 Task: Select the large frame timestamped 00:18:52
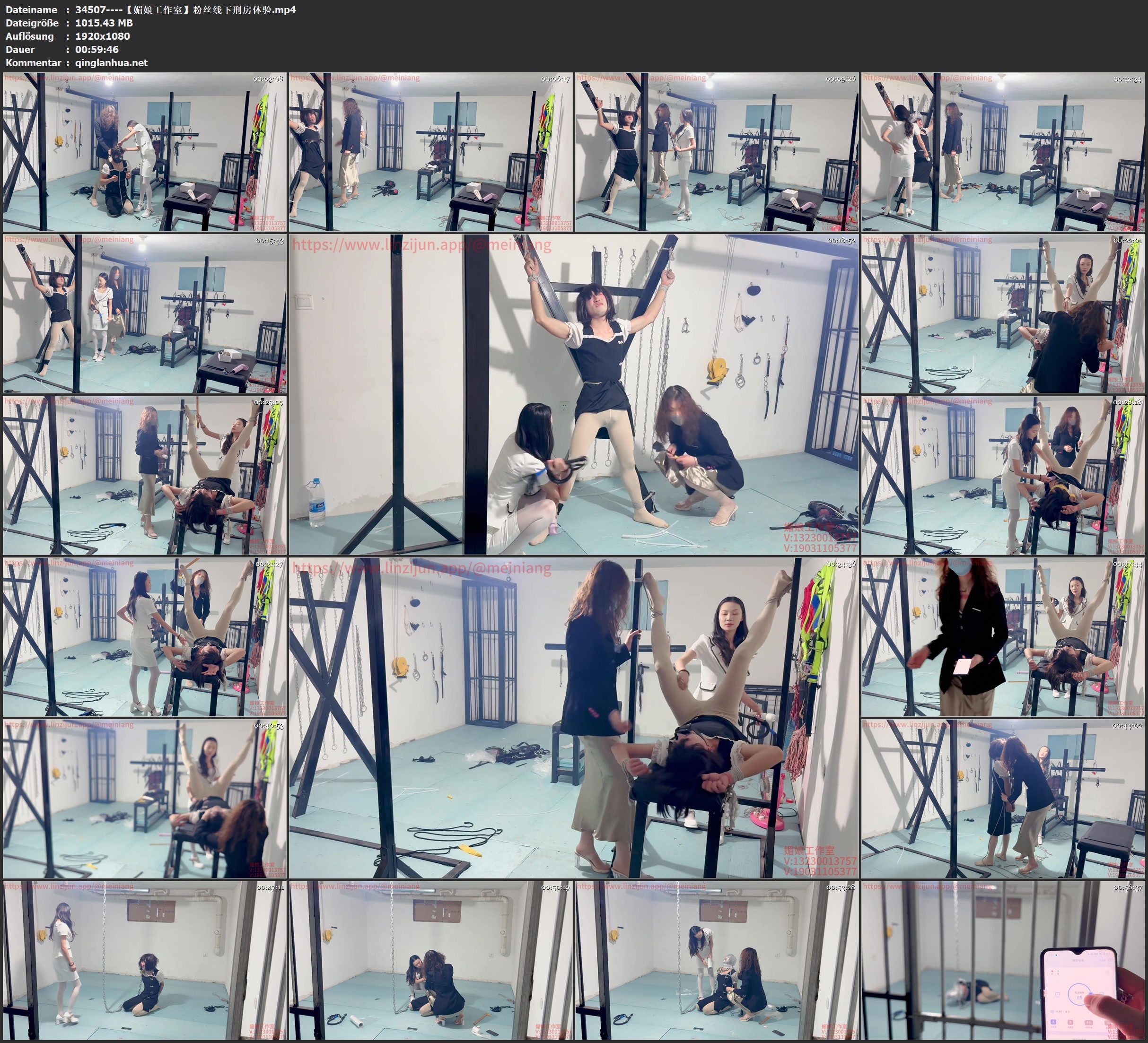coord(573,394)
